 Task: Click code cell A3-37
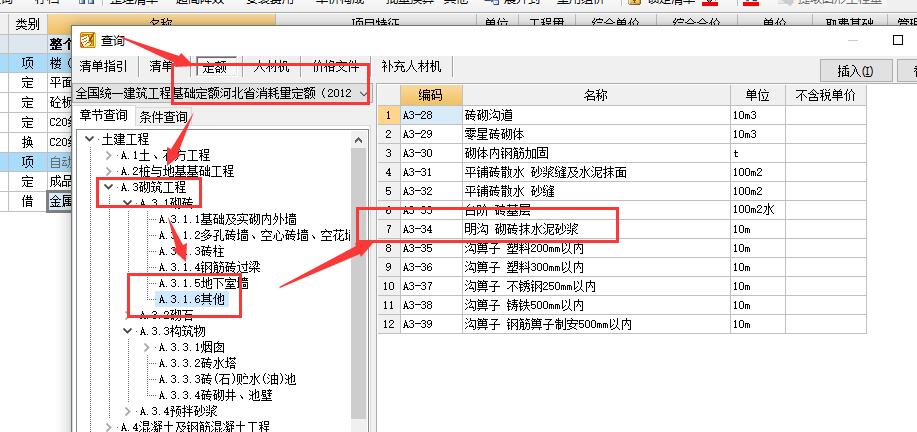pos(431,286)
